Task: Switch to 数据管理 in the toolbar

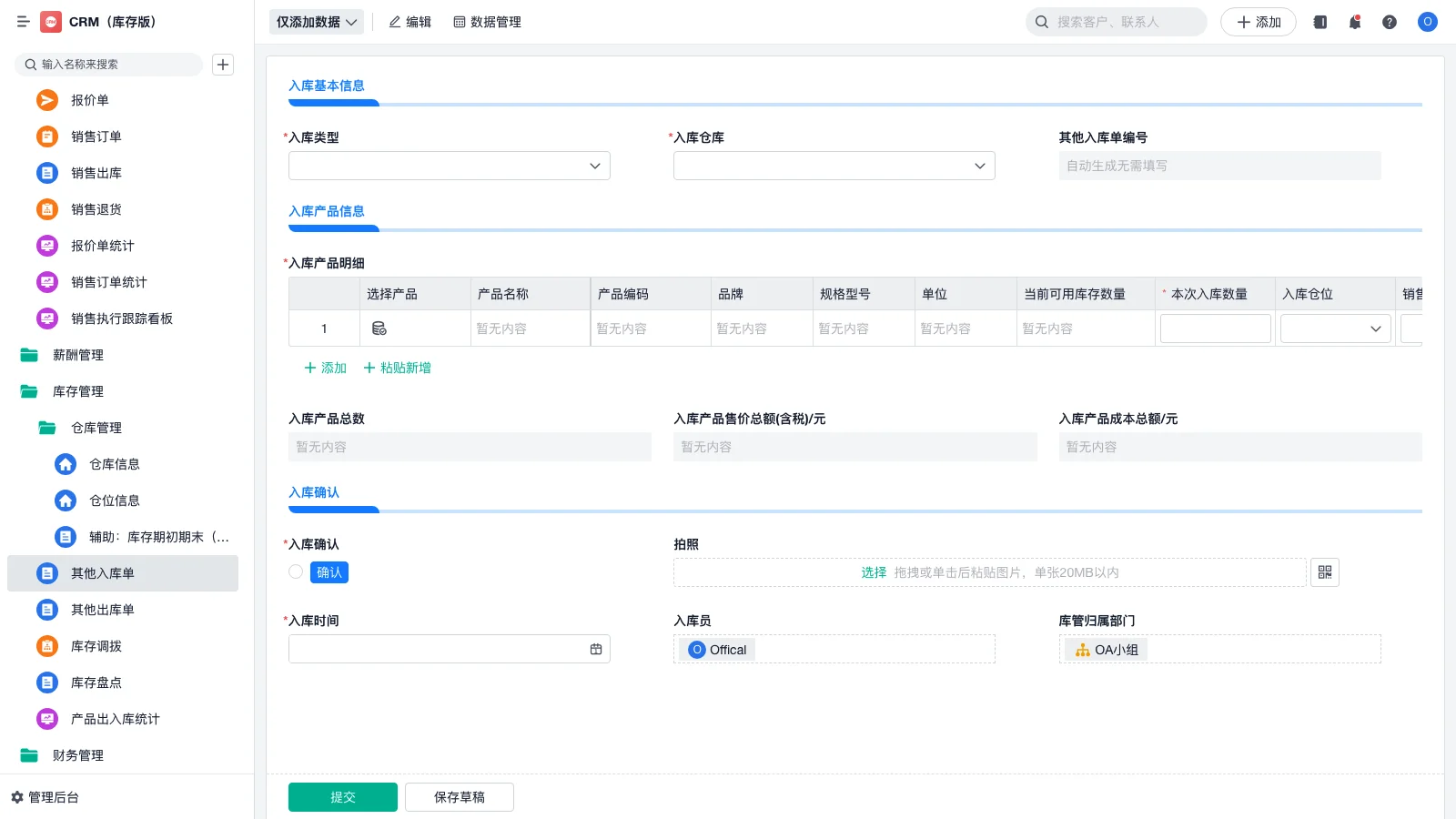Action: [x=489, y=22]
